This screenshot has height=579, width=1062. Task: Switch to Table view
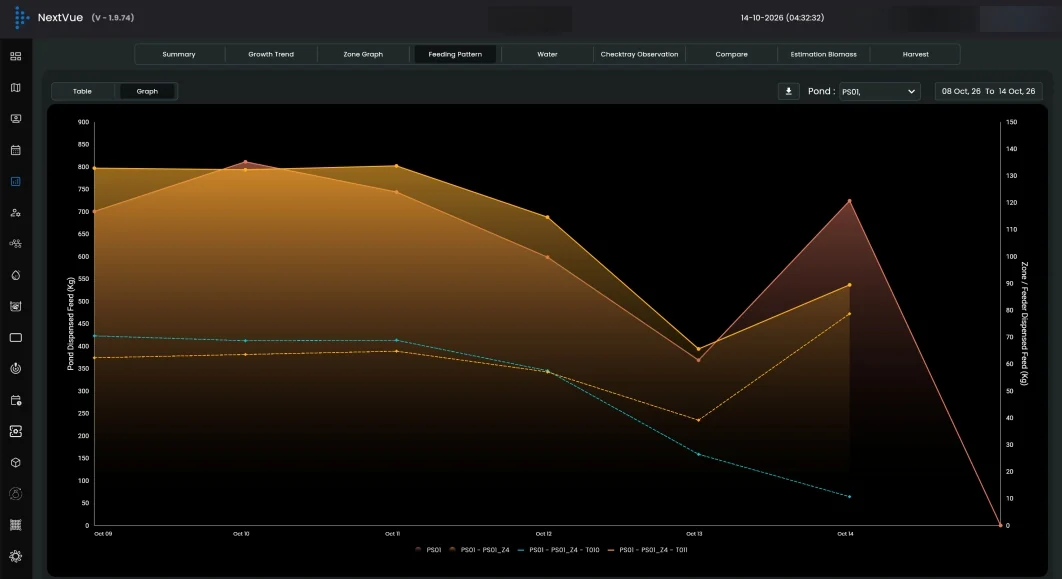[x=83, y=91]
